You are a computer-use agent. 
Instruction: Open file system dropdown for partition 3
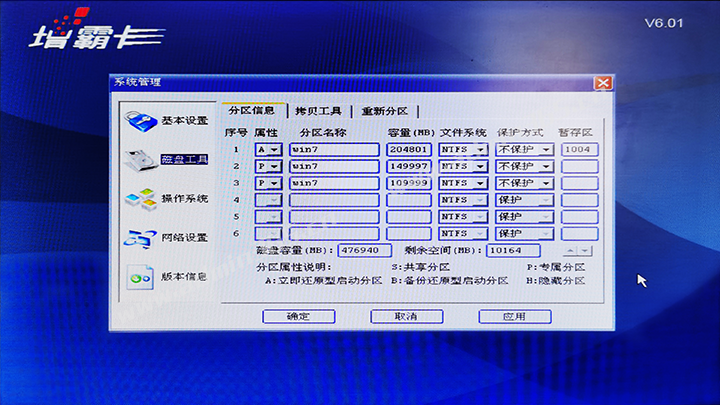click(480, 183)
